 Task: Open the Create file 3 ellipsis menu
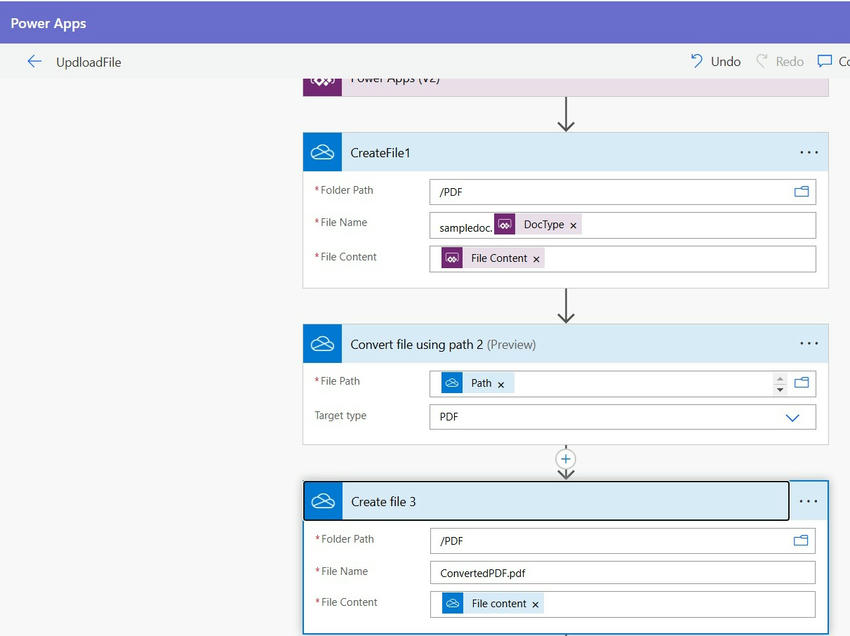pyautogui.click(x=808, y=502)
